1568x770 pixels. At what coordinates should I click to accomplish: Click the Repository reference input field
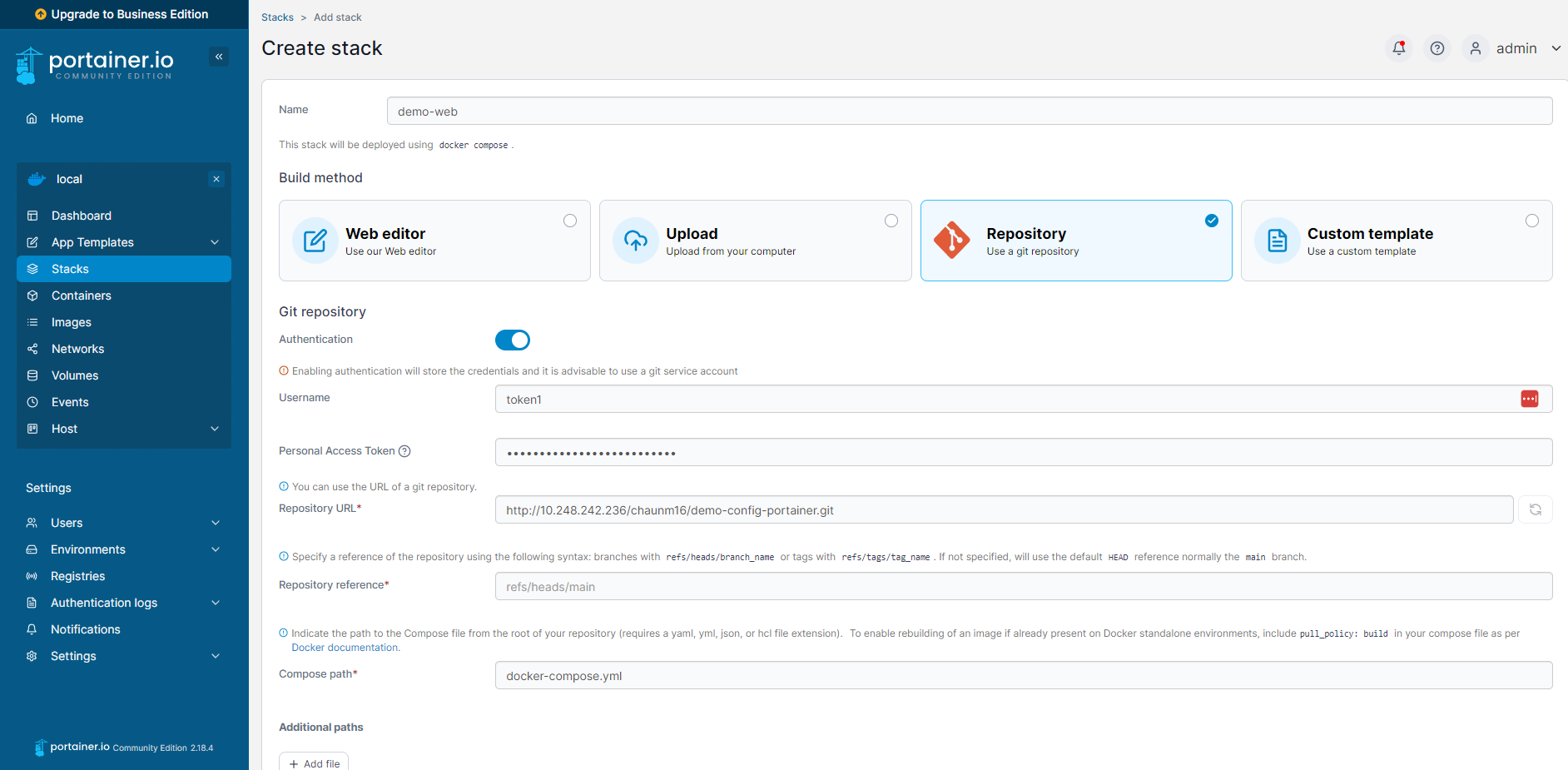coord(1024,586)
